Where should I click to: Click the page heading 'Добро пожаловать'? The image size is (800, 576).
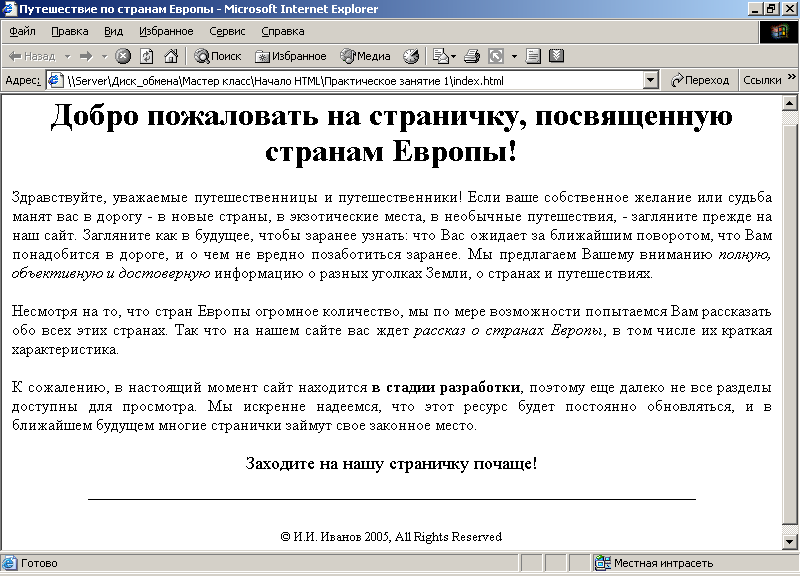click(x=391, y=133)
